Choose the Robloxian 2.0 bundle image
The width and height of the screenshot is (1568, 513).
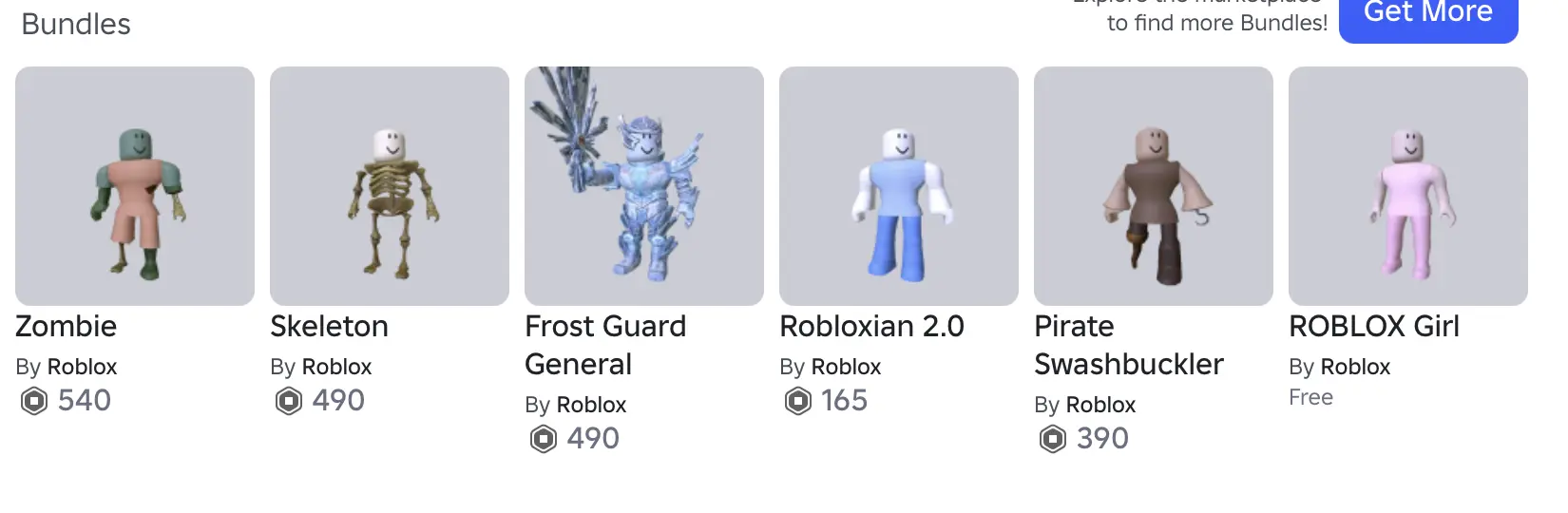pos(899,186)
